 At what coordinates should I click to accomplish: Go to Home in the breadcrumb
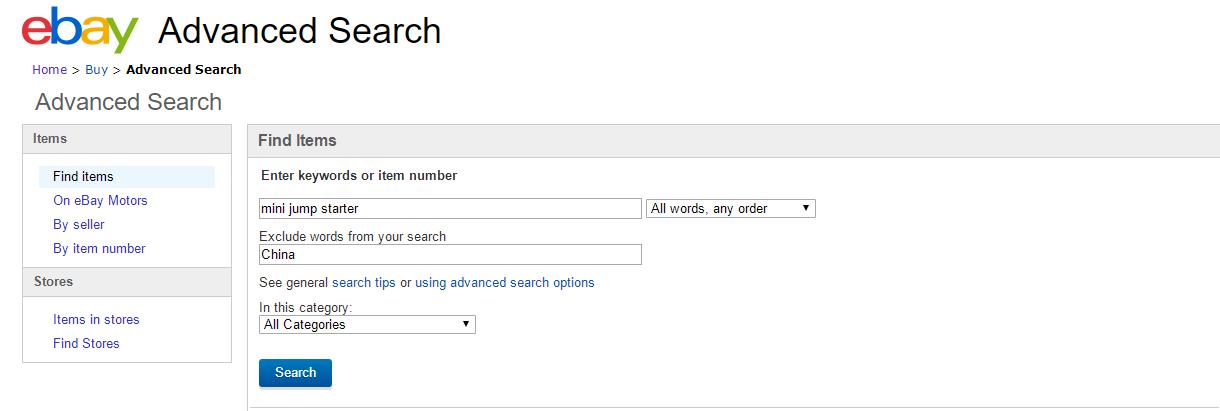49,70
